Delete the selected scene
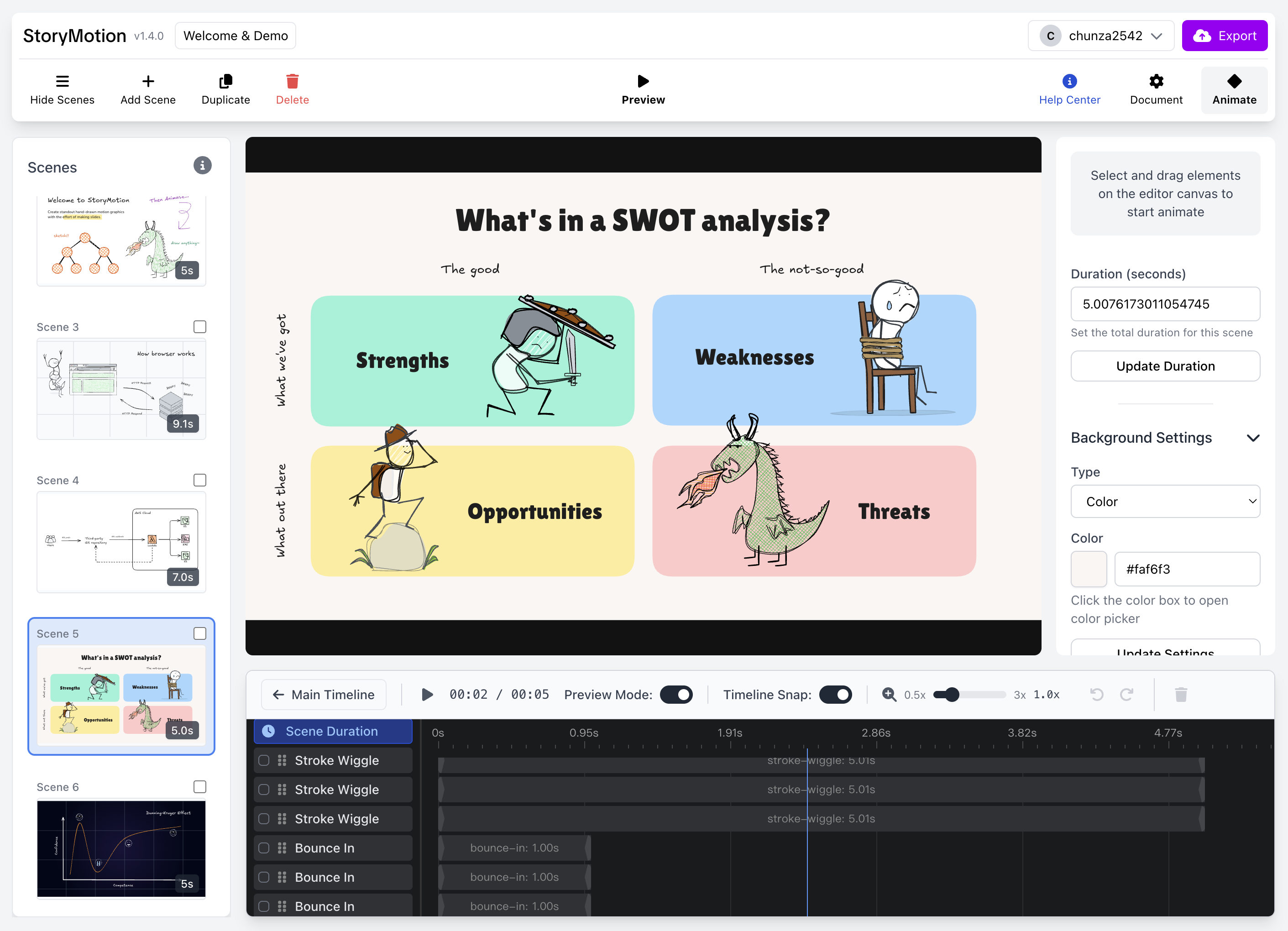 pos(293,89)
